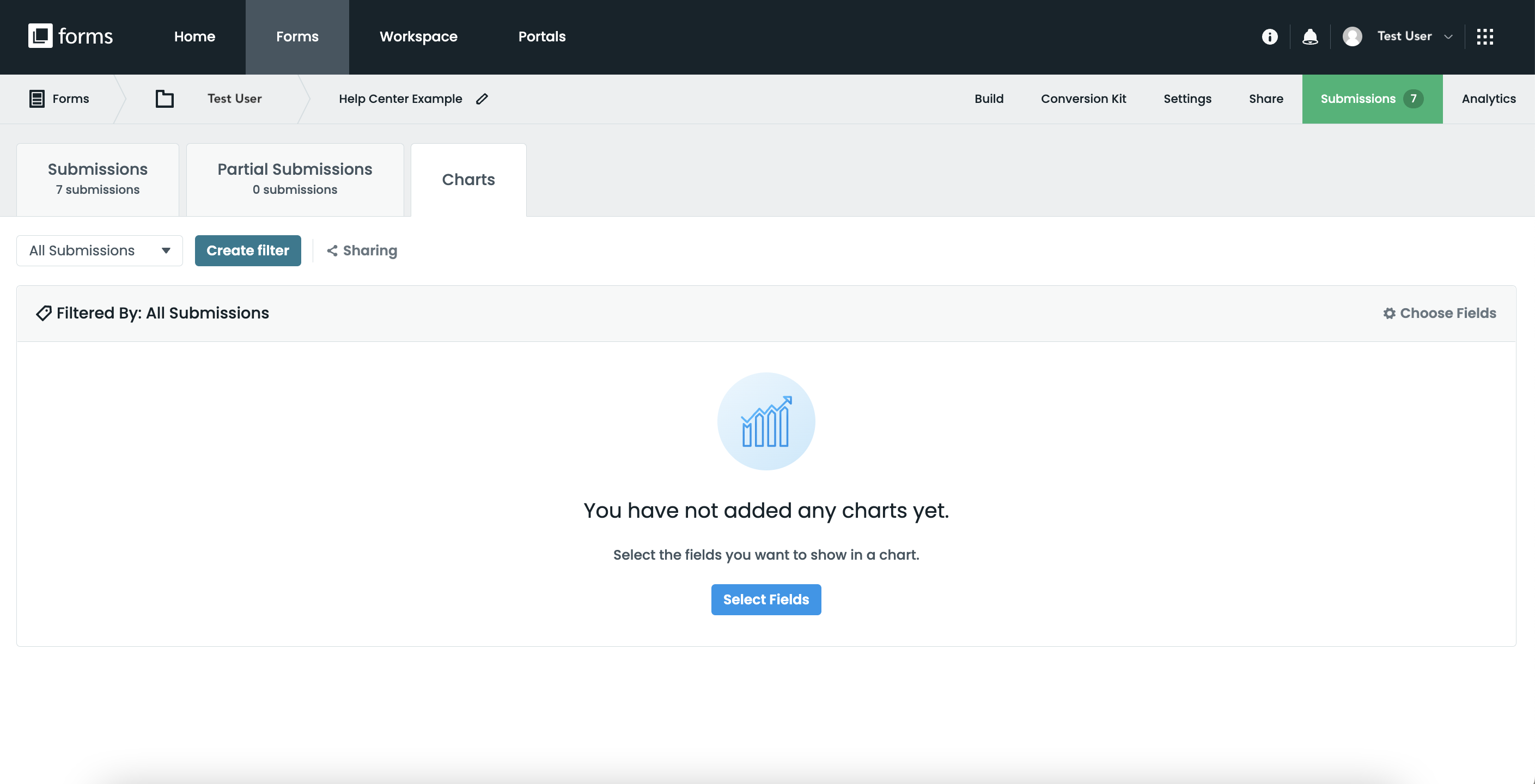Image resolution: width=1535 pixels, height=784 pixels.
Task: Click the Forms list icon in breadcrumb
Action: [37, 99]
